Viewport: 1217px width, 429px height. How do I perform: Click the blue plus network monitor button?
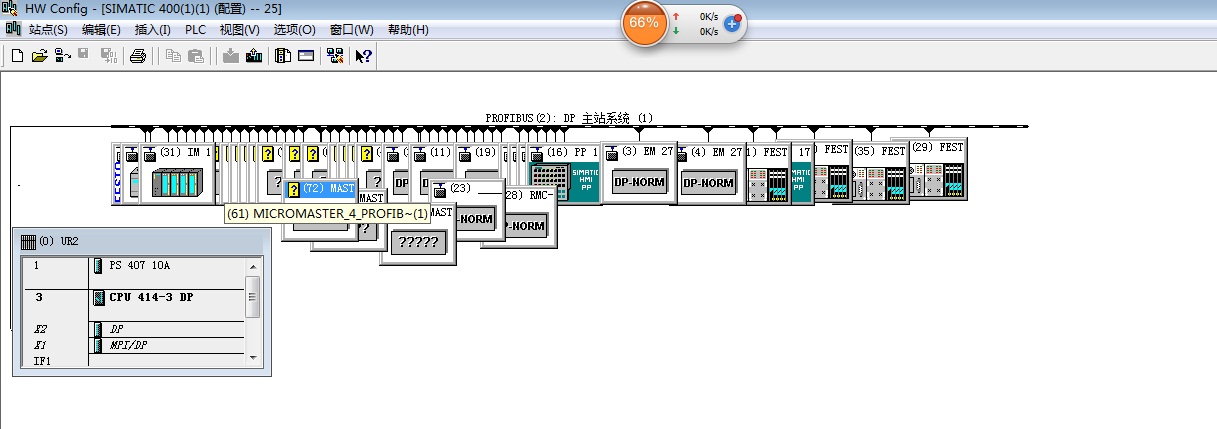click(x=732, y=22)
